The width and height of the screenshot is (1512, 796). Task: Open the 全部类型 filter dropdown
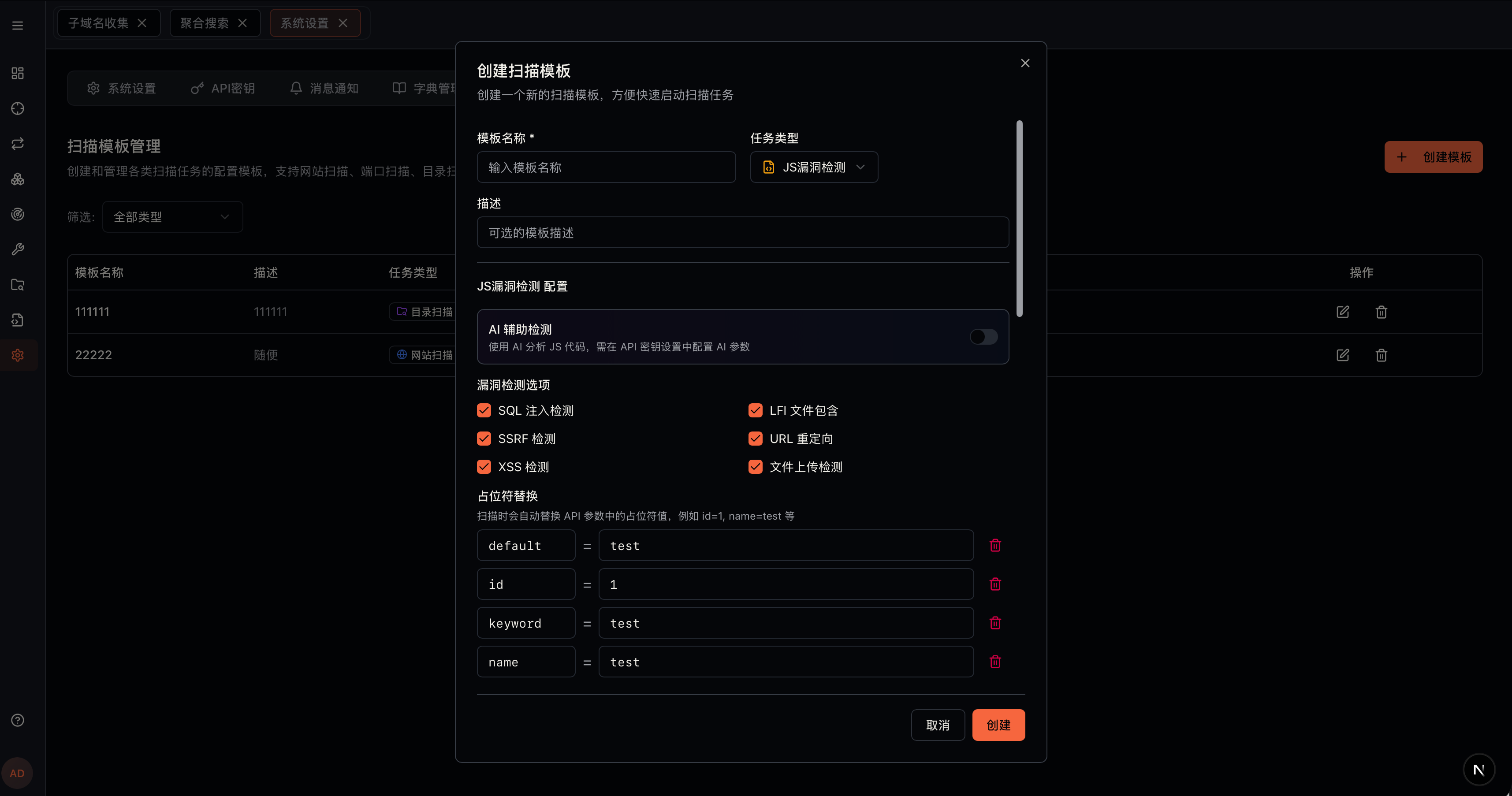click(172, 216)
